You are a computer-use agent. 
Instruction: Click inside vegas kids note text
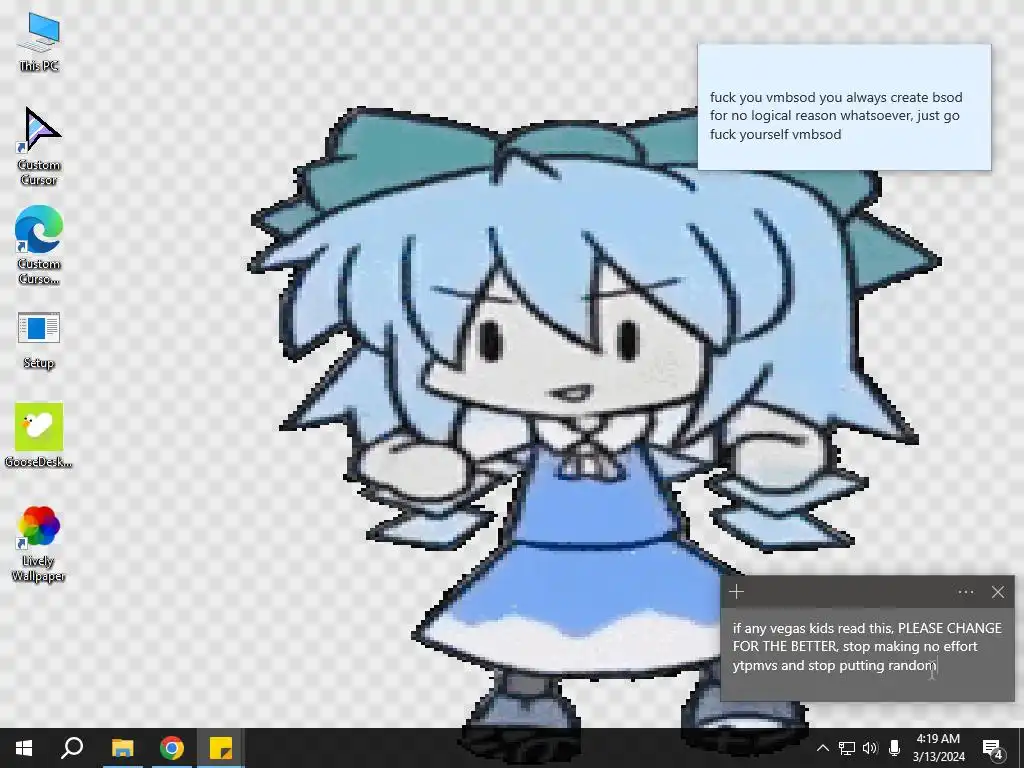click(867, 647)
